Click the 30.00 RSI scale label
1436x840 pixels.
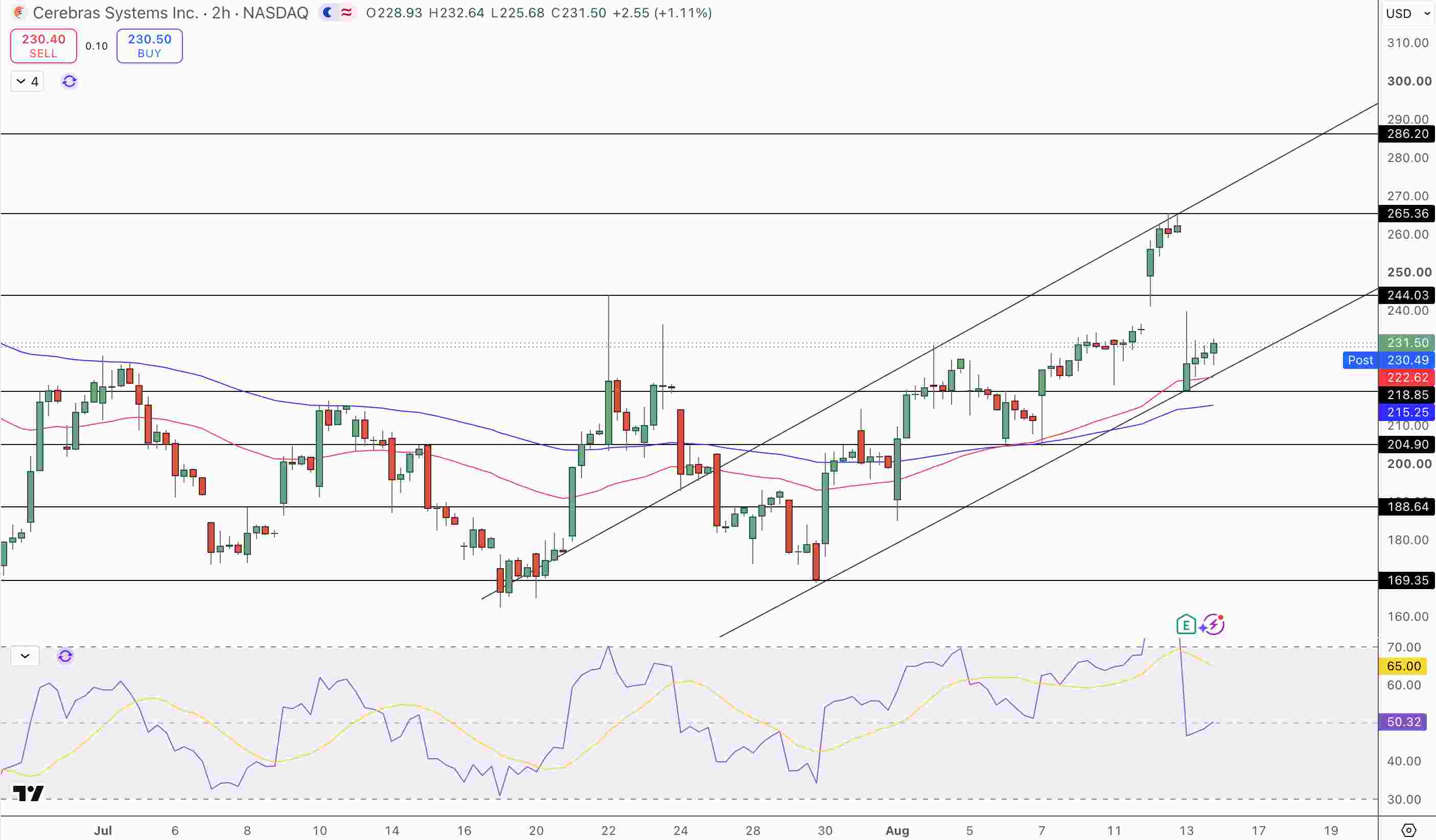pyautogui.click(x=1404, y=799)
